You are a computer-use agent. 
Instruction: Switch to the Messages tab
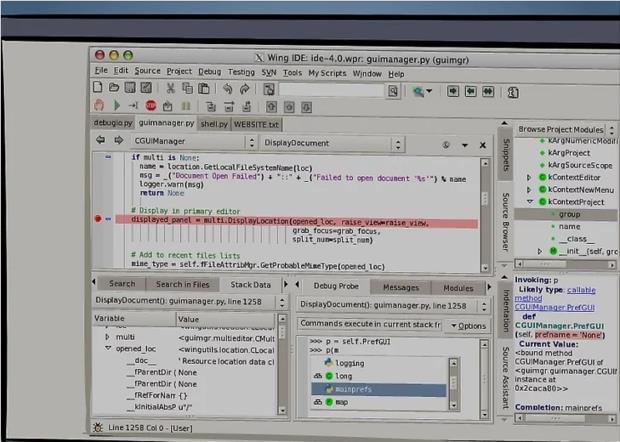click(x=401, y=288)
